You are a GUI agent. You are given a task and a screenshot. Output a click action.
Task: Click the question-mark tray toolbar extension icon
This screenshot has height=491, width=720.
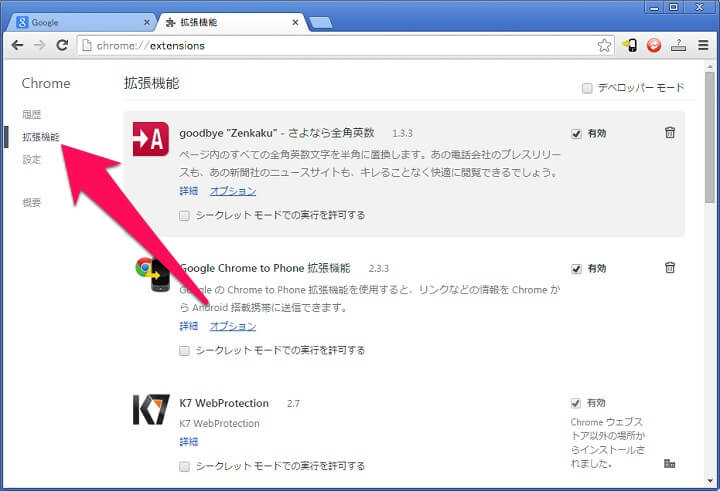click(x=678, y=45)
